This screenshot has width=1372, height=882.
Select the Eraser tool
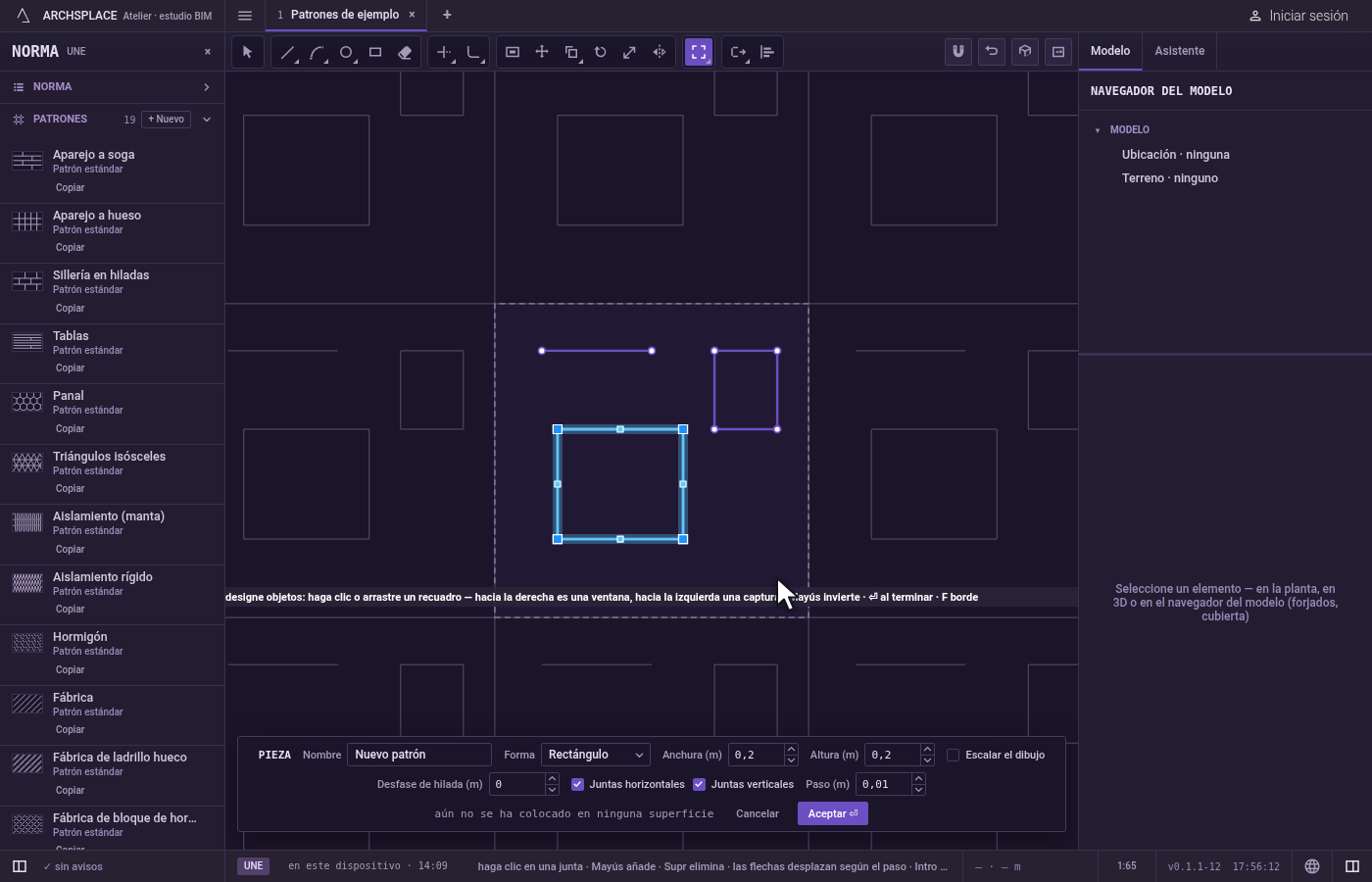click(x=405, y=52)
